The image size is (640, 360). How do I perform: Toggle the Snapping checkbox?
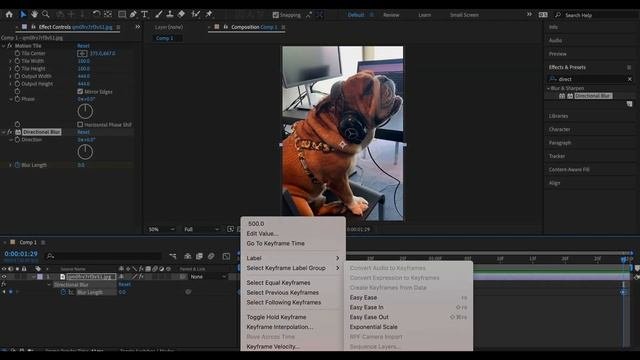(276, 15)
